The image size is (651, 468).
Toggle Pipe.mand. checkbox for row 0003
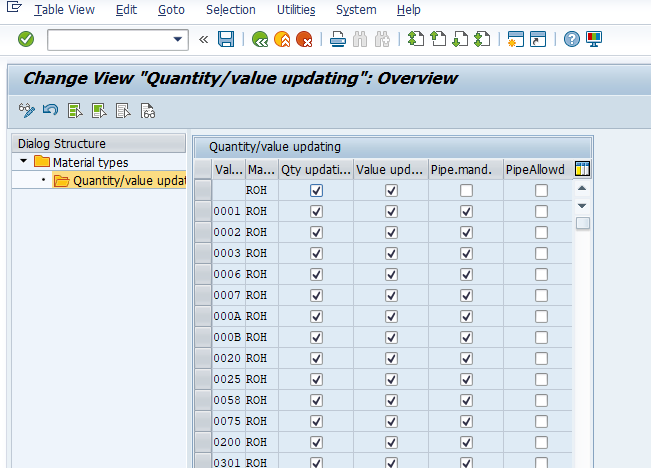coord(466,253)
